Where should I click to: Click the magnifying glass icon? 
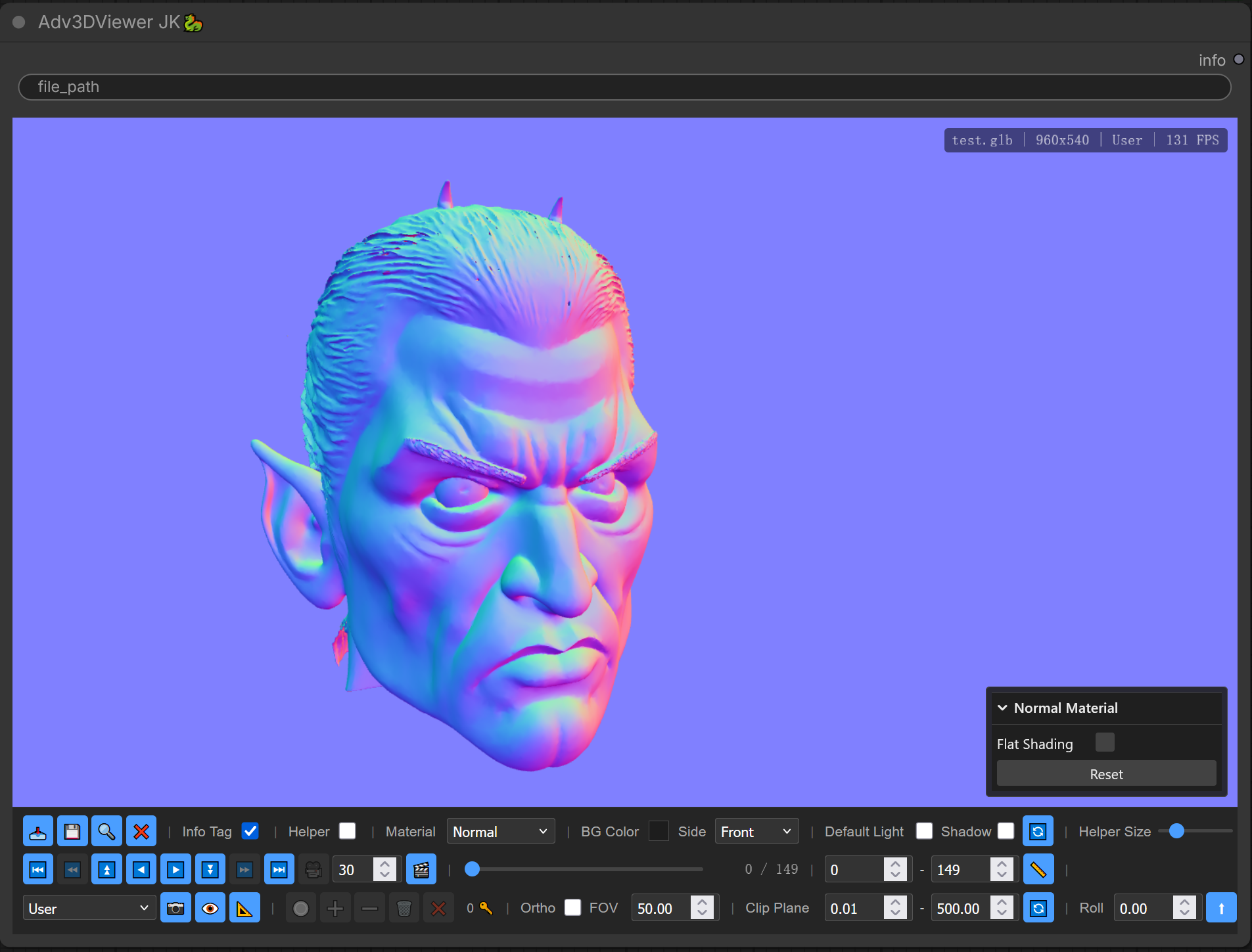tap(106, 832)
